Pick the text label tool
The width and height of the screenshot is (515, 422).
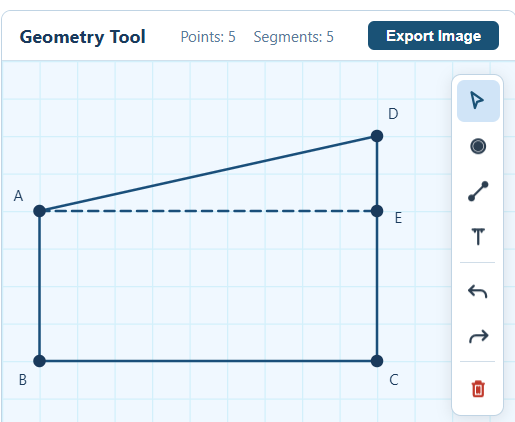pos(478,237)
